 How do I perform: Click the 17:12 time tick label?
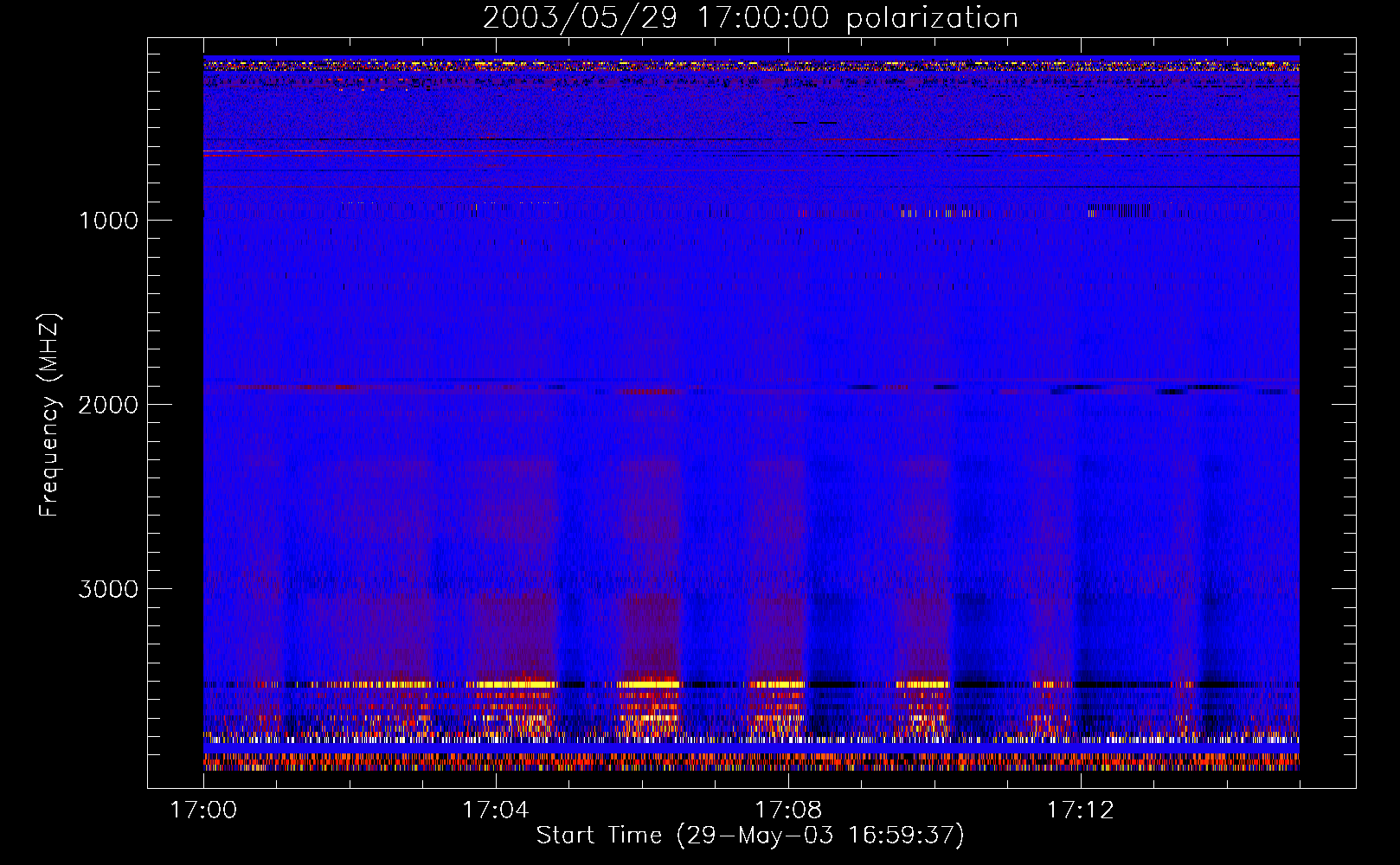1081,811
